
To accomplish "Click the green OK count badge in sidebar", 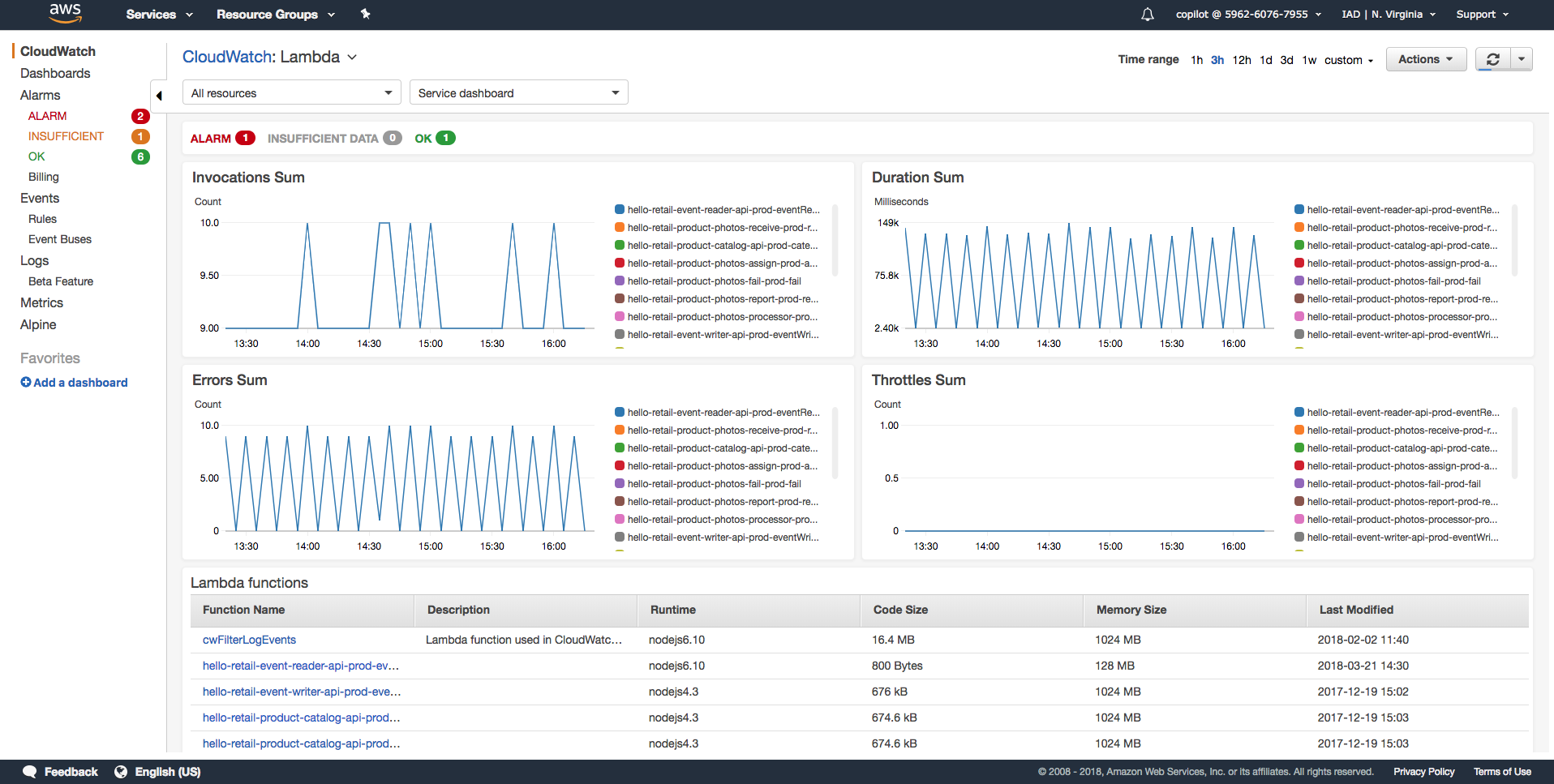I will pyautogui.click(x=140, y=156).
